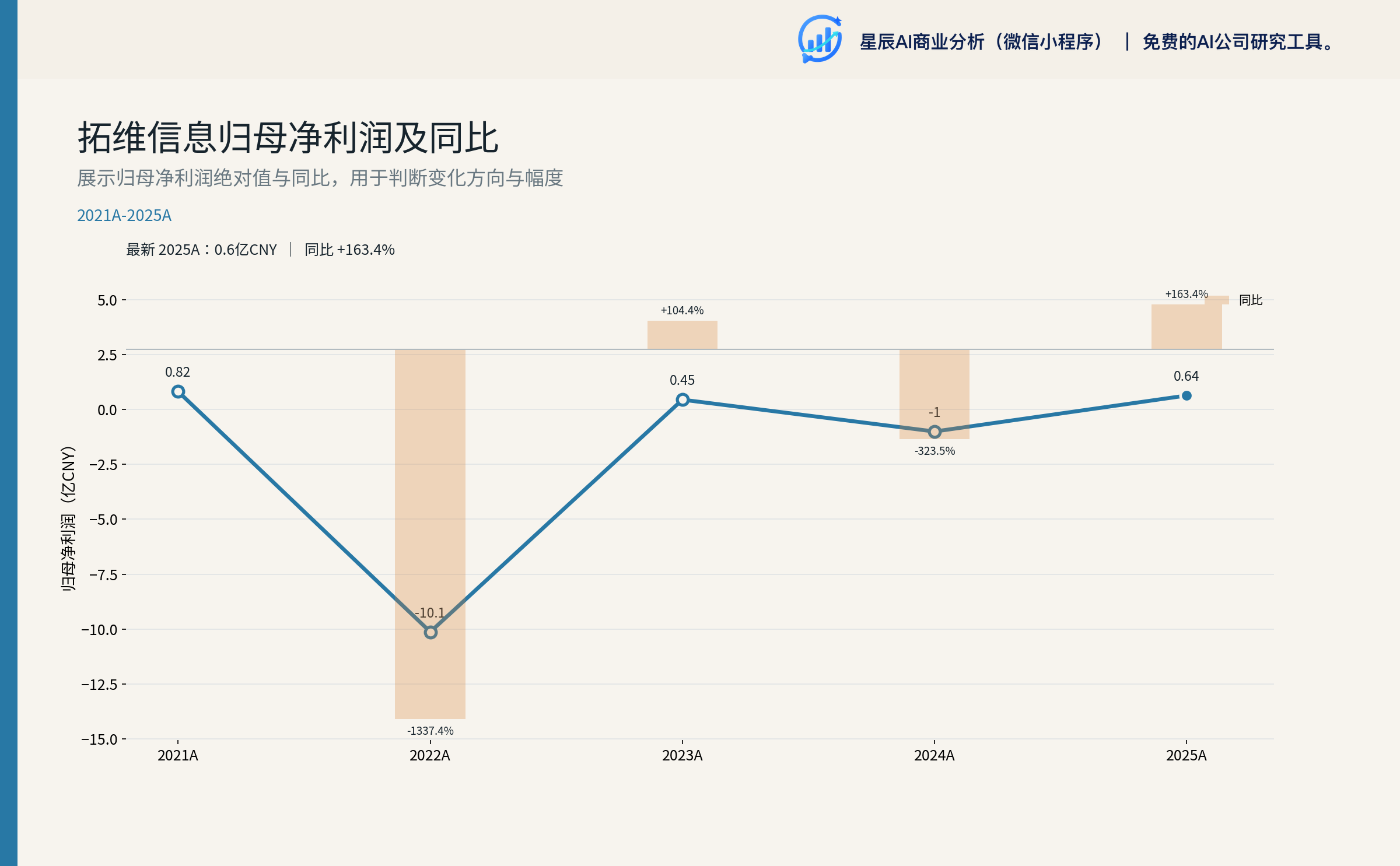Click the 星辰AI商业分析（微信小程序） text

[982, 42]
